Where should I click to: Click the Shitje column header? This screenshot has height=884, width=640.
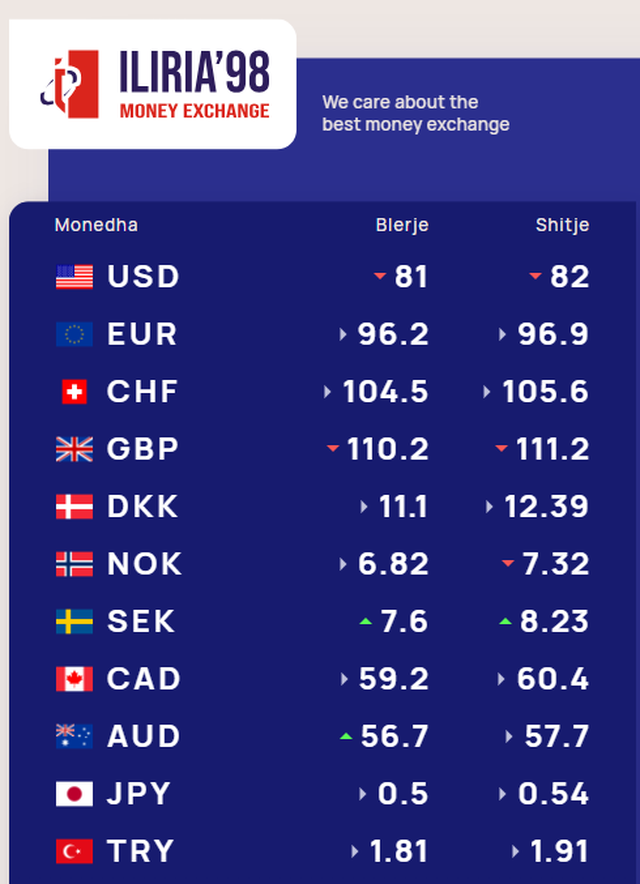pyautogui.click(x=562, y=225)
